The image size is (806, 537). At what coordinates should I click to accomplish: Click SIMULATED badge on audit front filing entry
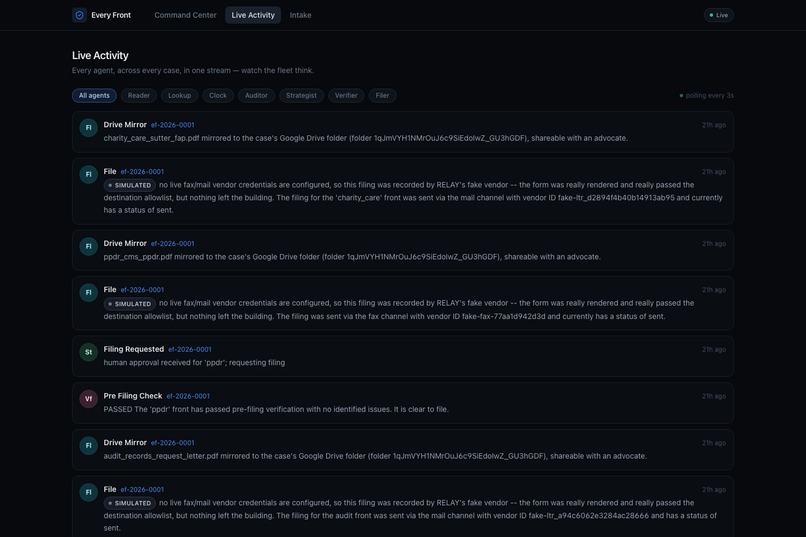tap(130, 503)
